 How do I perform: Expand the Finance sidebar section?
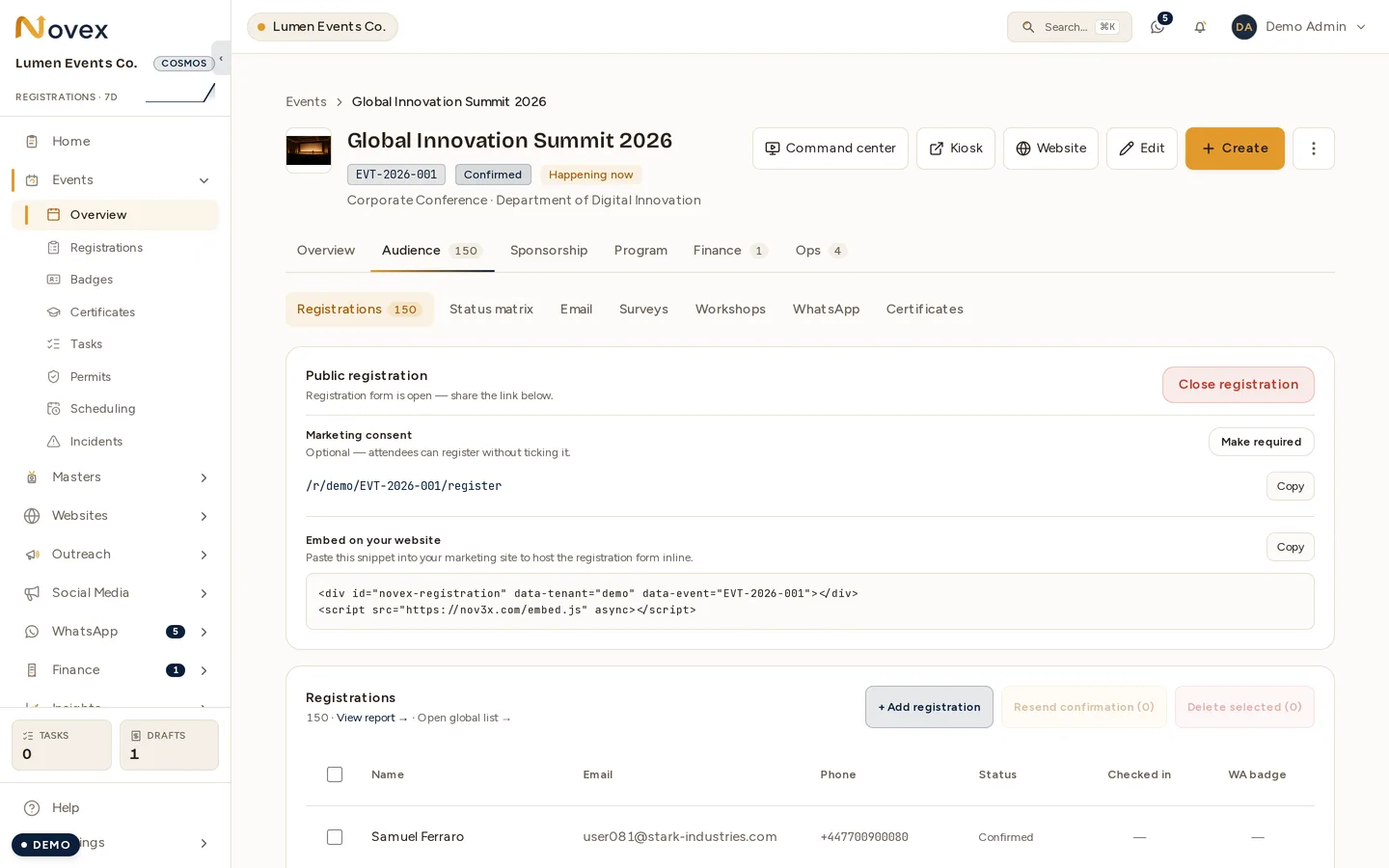[204, 670]
